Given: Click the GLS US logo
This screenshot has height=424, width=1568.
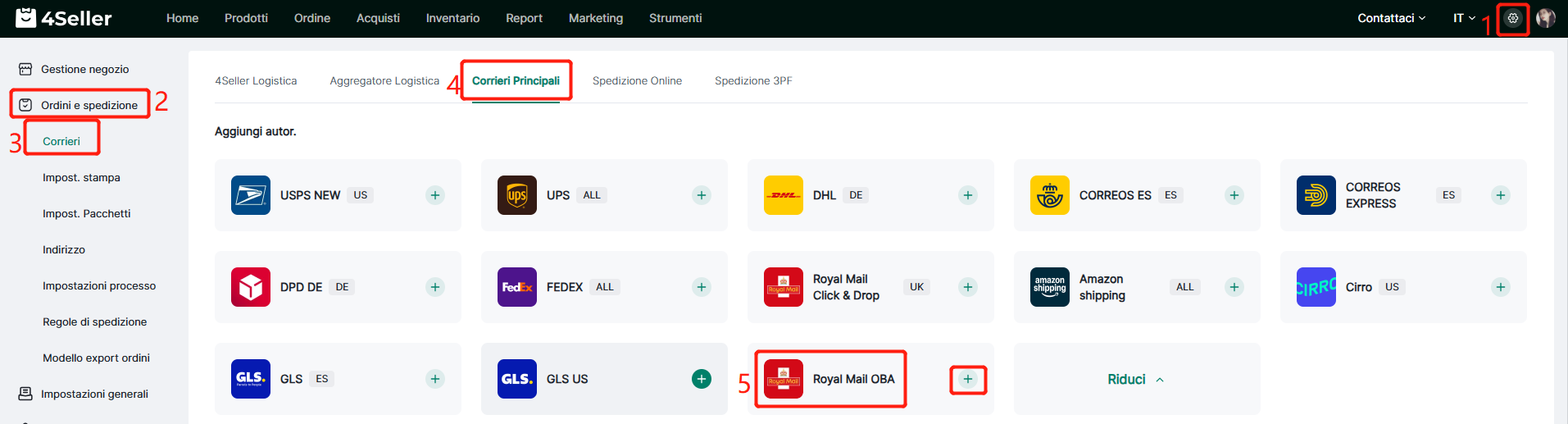Looking at the screenshot, I should pos(517,379).
